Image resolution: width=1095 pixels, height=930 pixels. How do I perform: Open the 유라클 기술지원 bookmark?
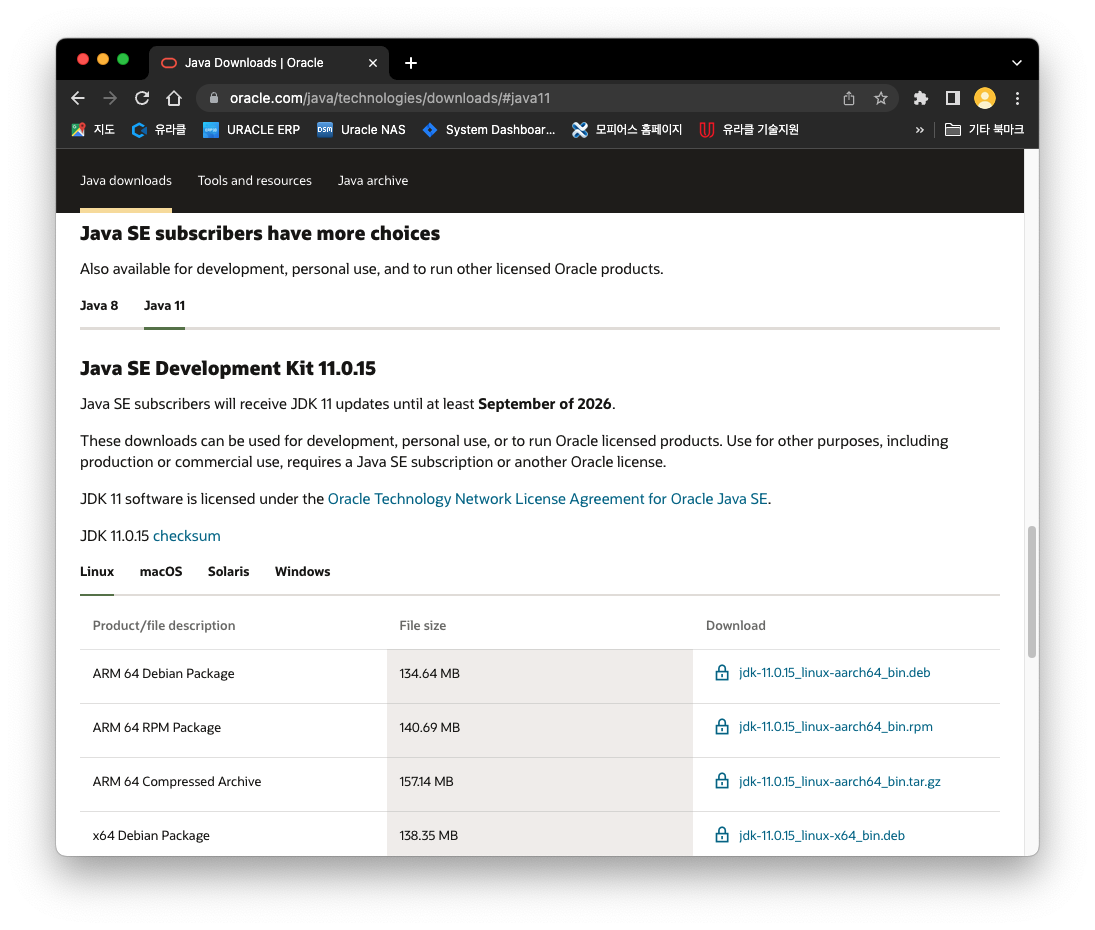click(x=749, y=130)
